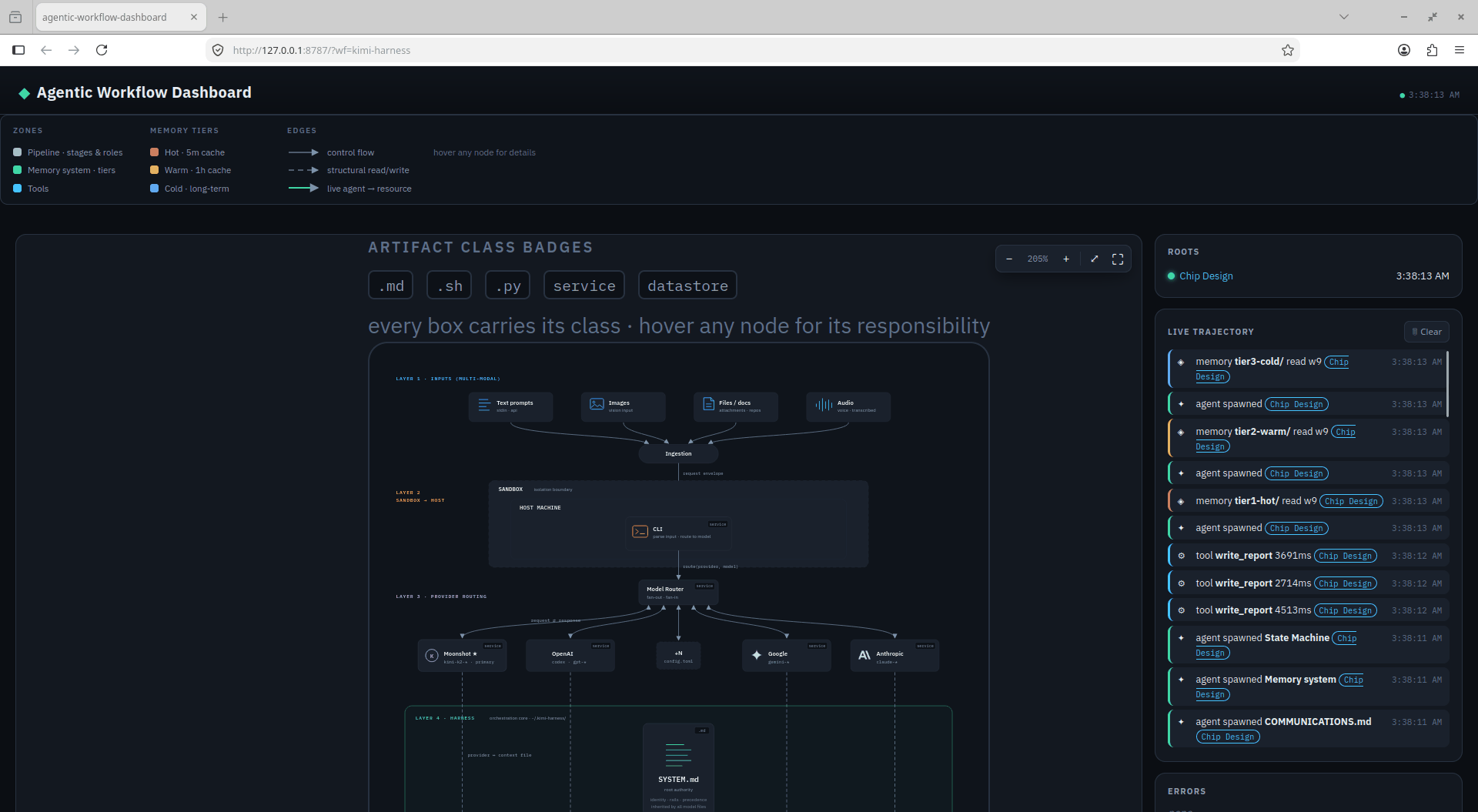
Task: Click Chip Design pill on tier1-hot row
Action: (1352, 502)
